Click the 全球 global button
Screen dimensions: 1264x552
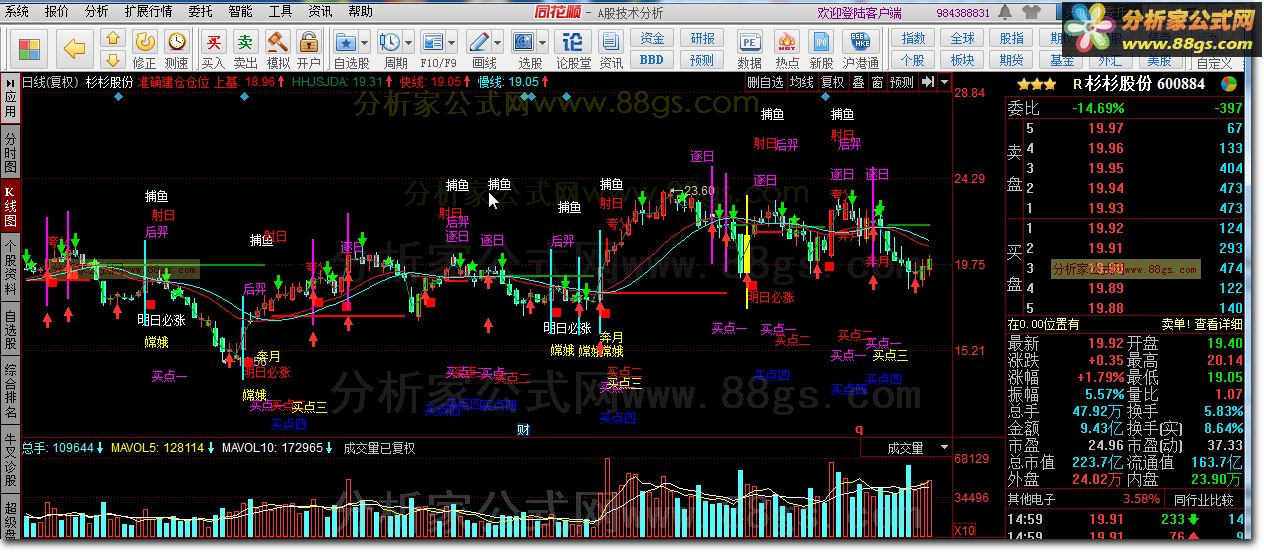pyautogui.click(x=962, y=39)
